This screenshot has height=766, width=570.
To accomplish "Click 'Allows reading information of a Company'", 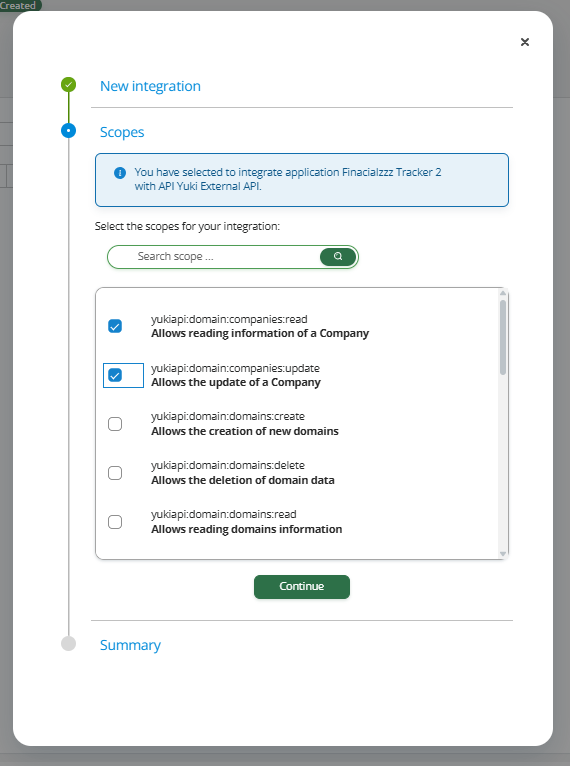I will (260, 333).
